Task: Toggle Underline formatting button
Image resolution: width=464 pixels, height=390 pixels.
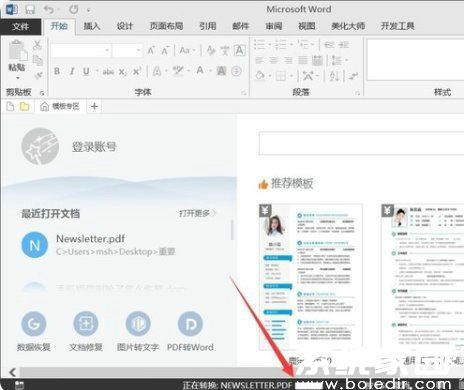Action: tap(86, 71)
